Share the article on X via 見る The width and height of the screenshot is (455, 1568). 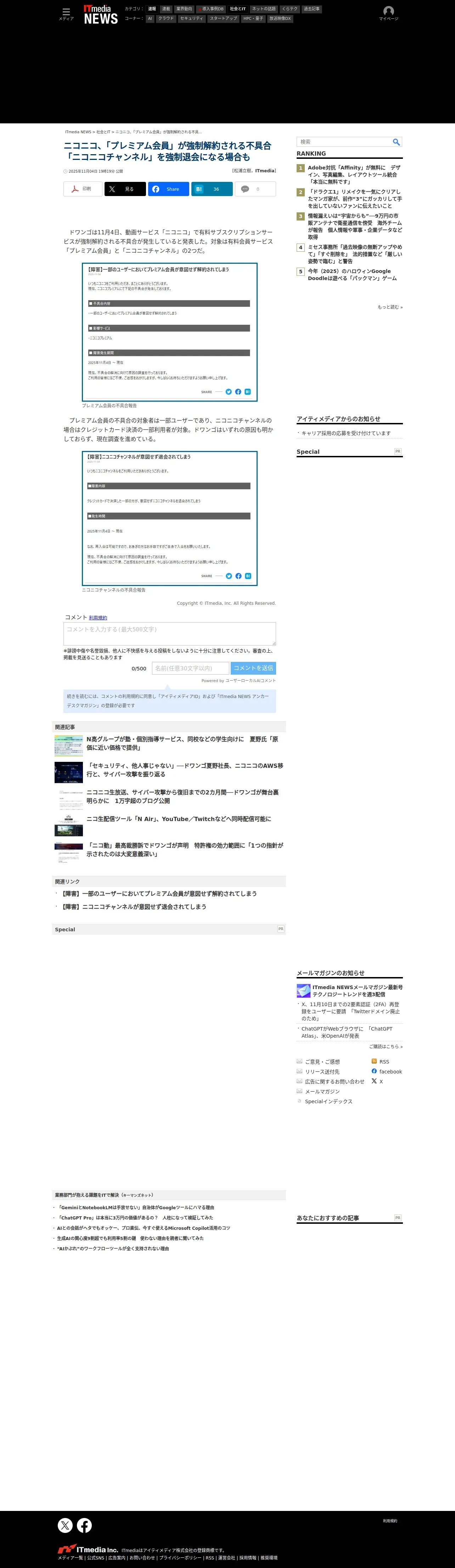[125, 189]
